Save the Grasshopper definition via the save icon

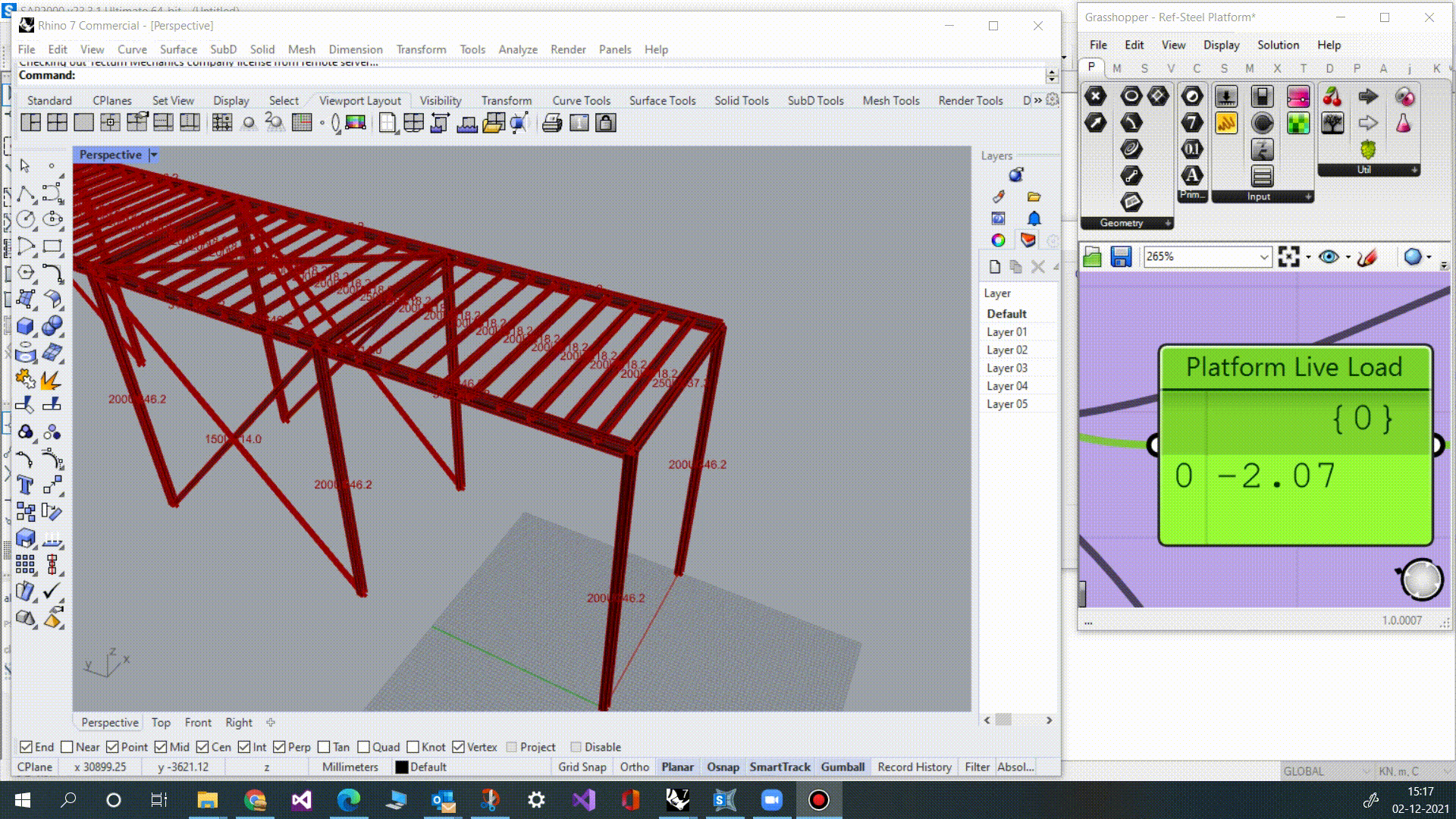(1122, 257)
